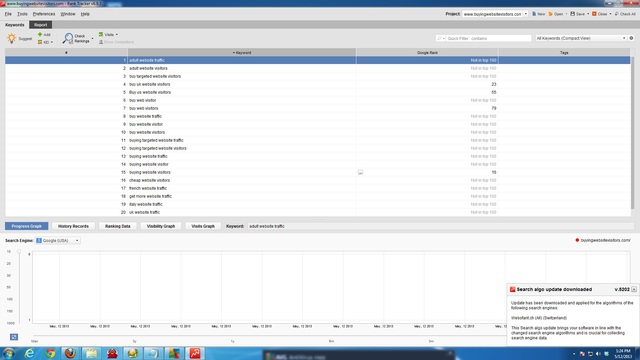Click the Check Rankings magnifier icon
640x360 pixels.
pyautogui.click(x=68, y=38)
